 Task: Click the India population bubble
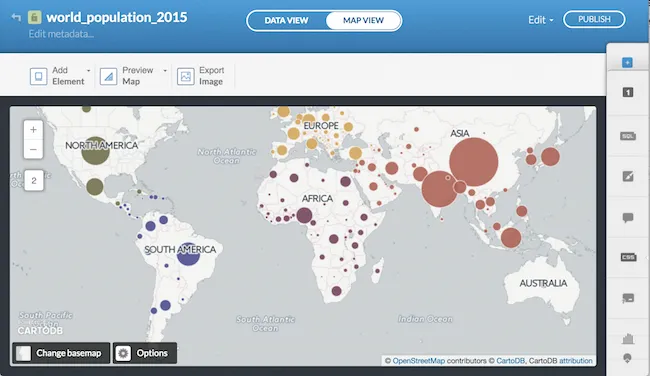point(439,189)
